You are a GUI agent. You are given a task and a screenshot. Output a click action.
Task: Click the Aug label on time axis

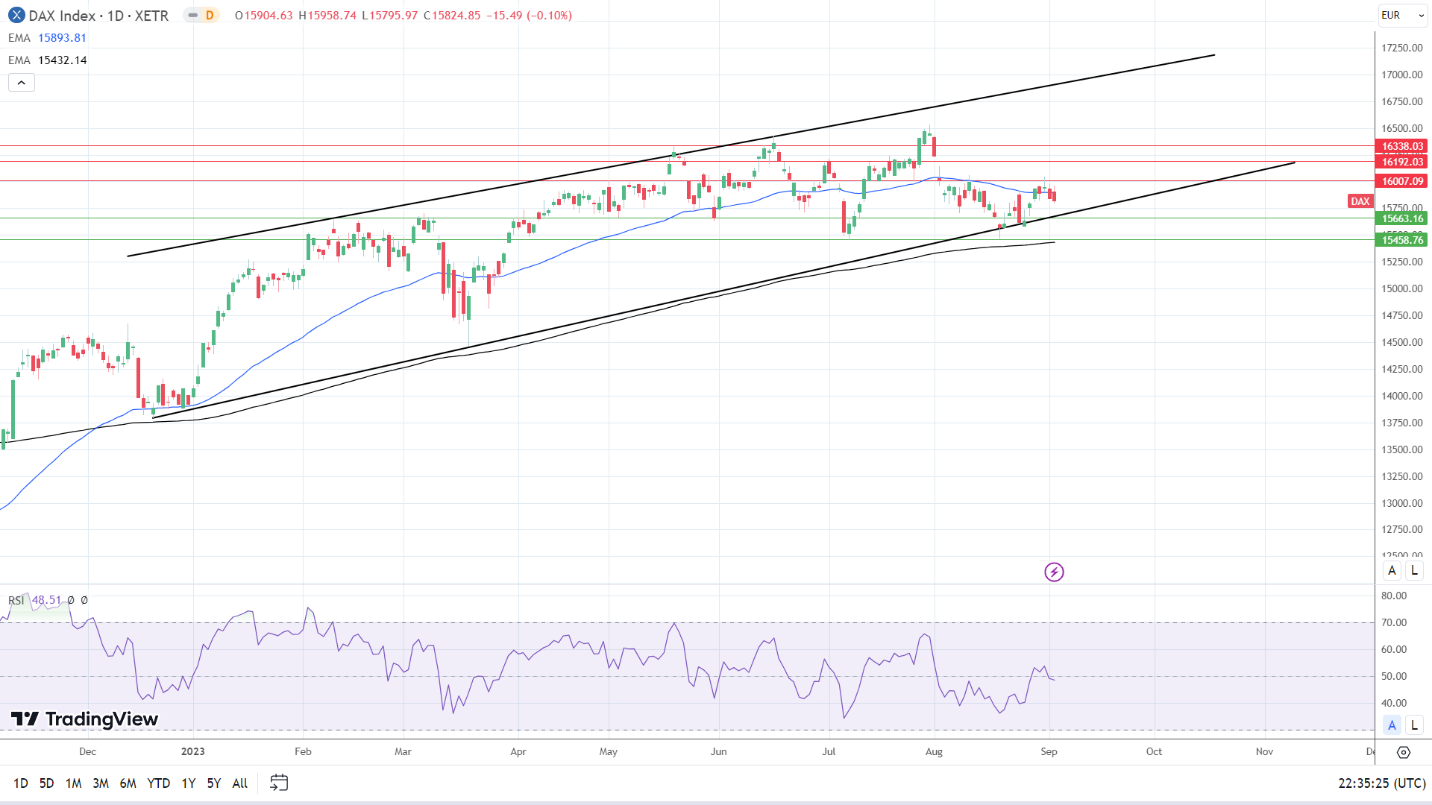click(x=935, y=751)
